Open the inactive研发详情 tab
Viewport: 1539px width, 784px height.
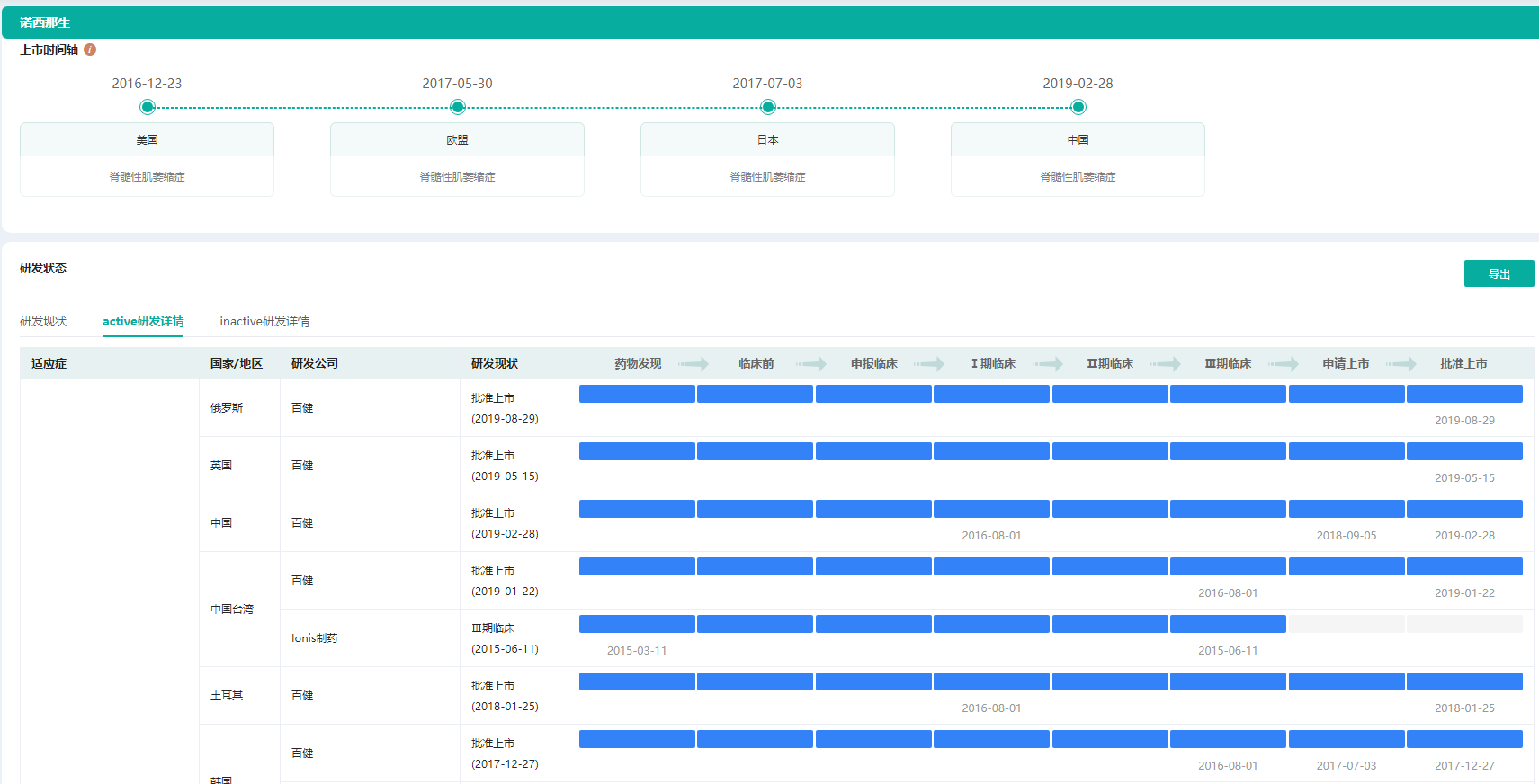click(x=264, y=321)
